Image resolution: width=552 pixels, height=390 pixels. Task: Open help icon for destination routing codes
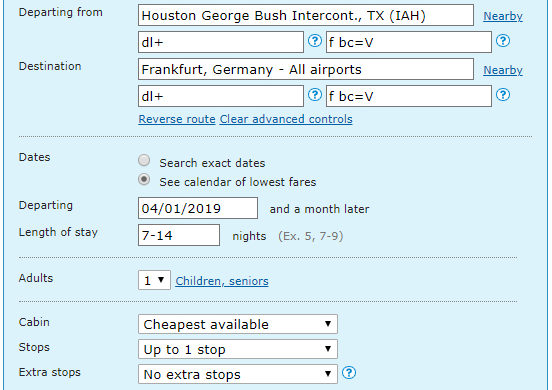click(x=315, y=95)
